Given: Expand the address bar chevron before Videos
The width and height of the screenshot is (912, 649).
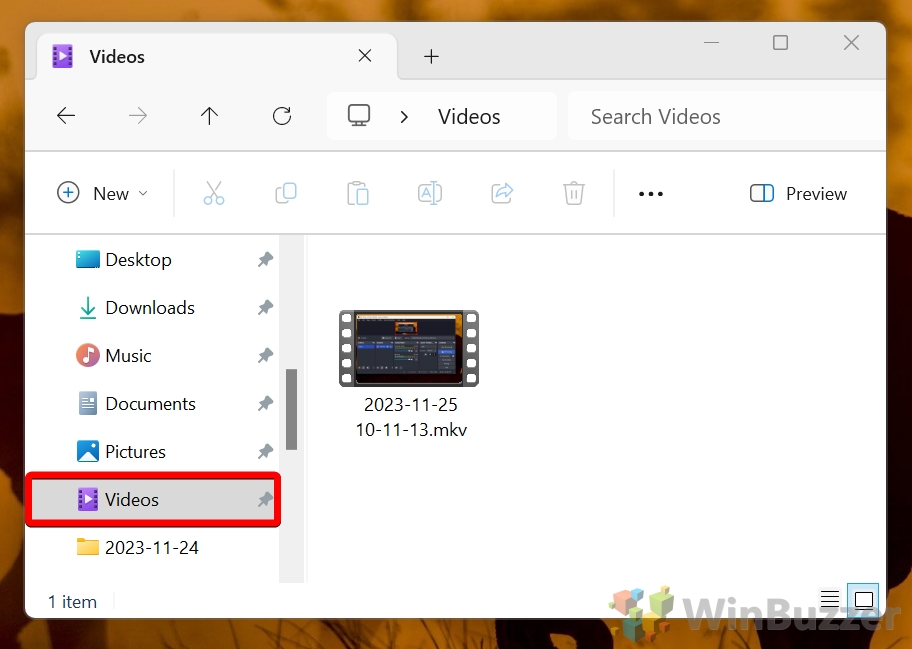Looking at the screenshot, I should pyautogui.click(x=404, y=117).
